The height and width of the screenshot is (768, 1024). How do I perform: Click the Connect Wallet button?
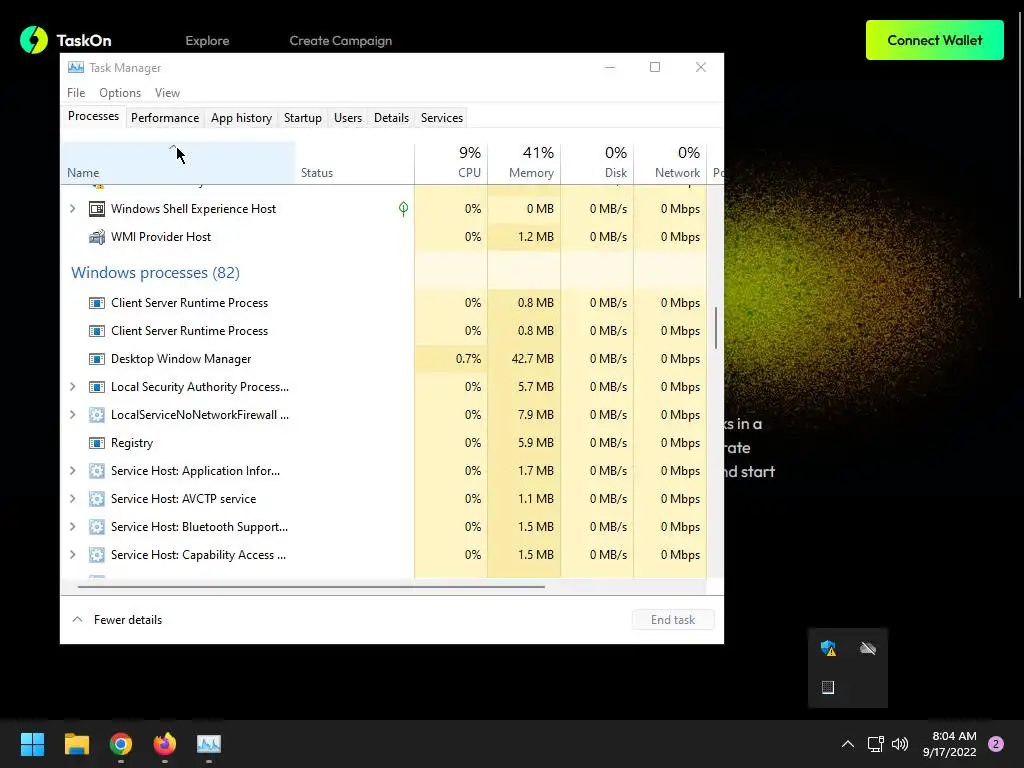point(935,40)
